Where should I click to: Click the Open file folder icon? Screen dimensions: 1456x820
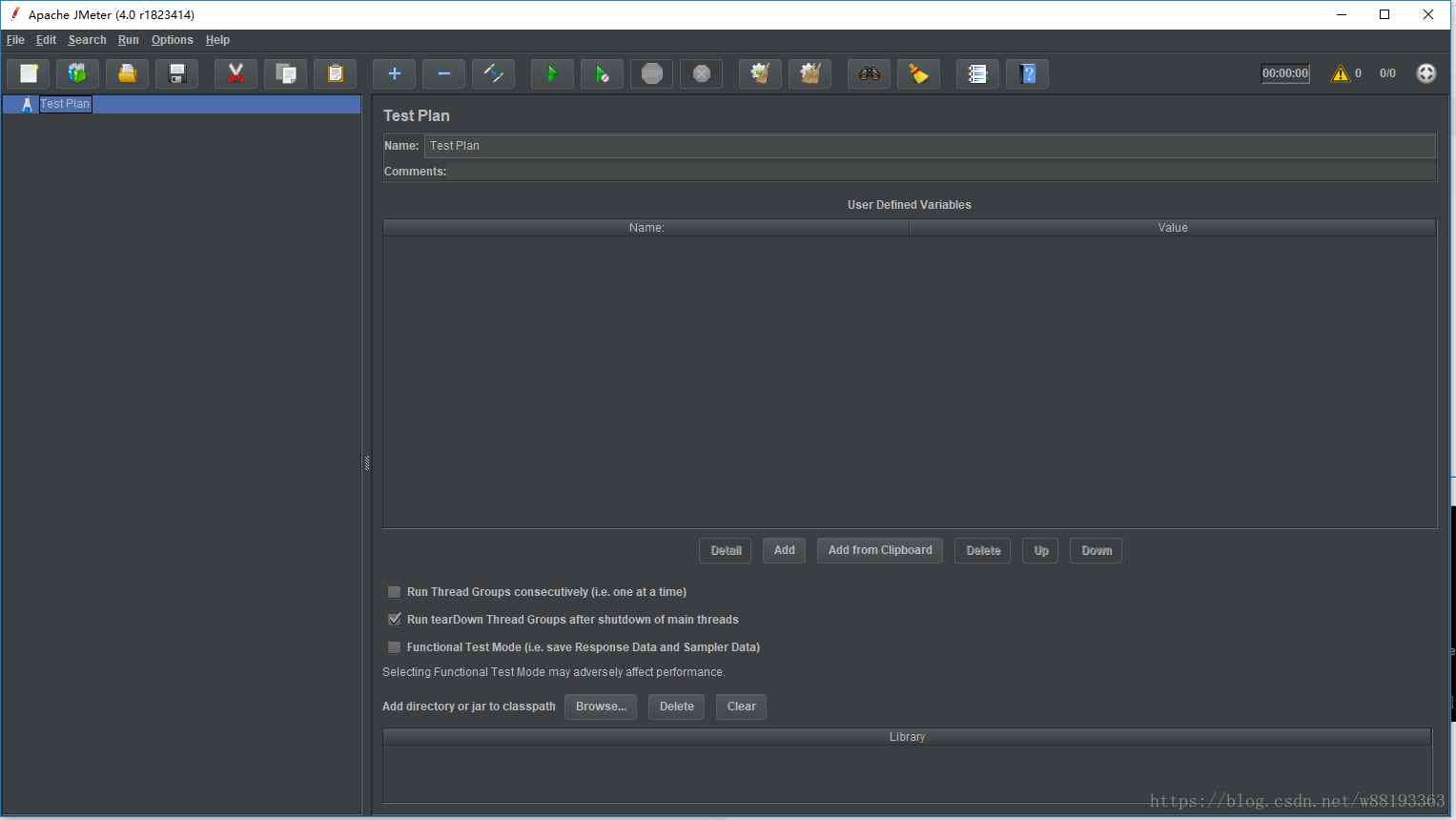[x=128, y=73]
